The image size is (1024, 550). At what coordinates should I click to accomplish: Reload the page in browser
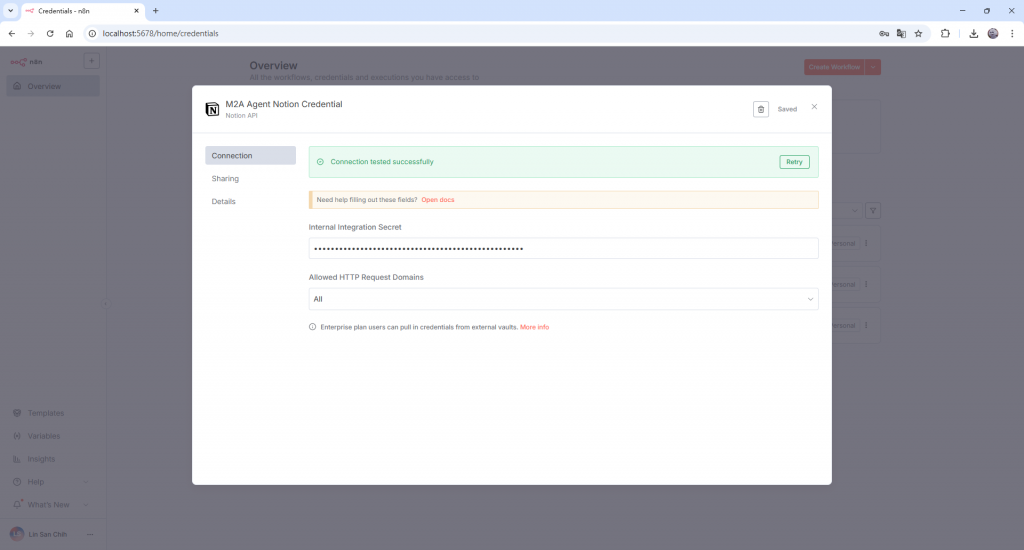(x=50, y=33)
